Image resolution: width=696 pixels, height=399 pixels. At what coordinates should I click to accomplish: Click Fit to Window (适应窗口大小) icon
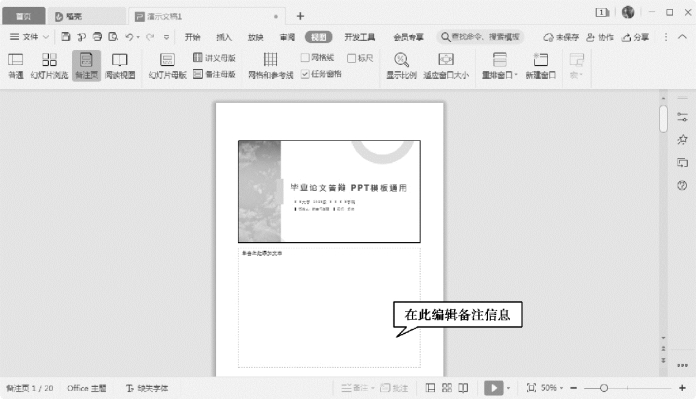pyautogui.click(x=446, y=59)
